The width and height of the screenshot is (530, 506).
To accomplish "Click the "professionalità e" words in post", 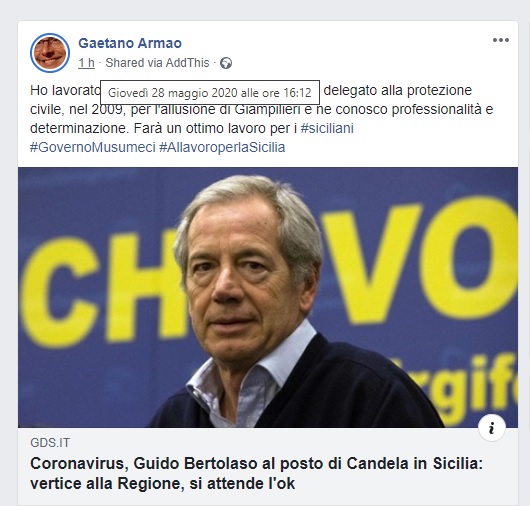I will point(442,110).
